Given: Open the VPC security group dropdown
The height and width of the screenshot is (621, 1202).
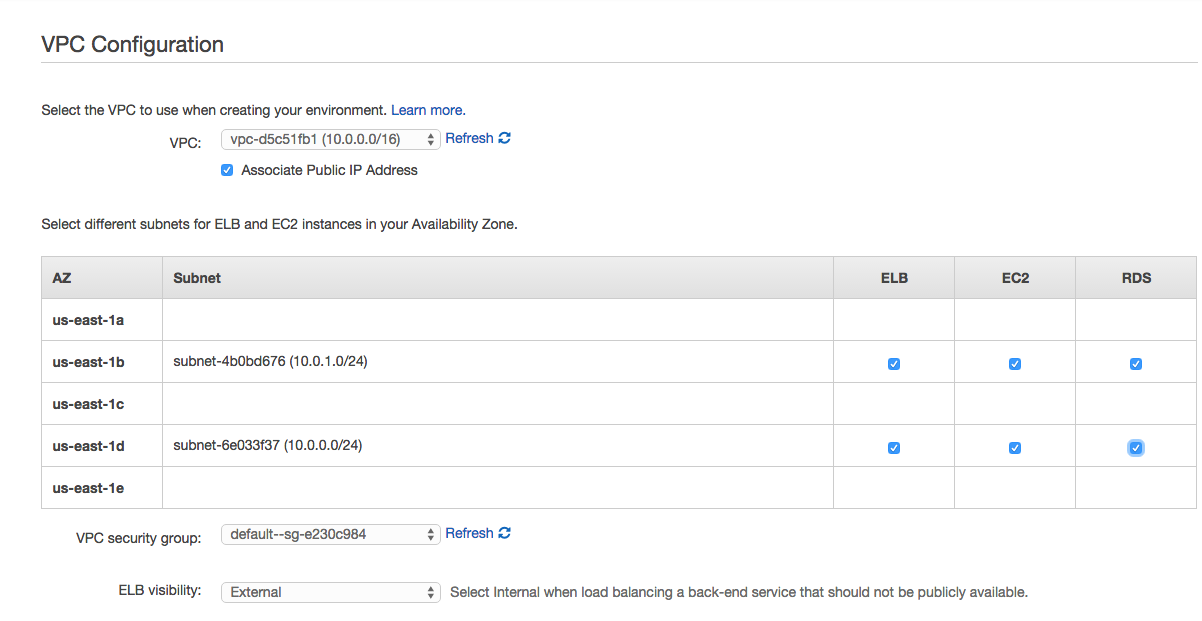Looking at the screenshot, I should (330, 534).
